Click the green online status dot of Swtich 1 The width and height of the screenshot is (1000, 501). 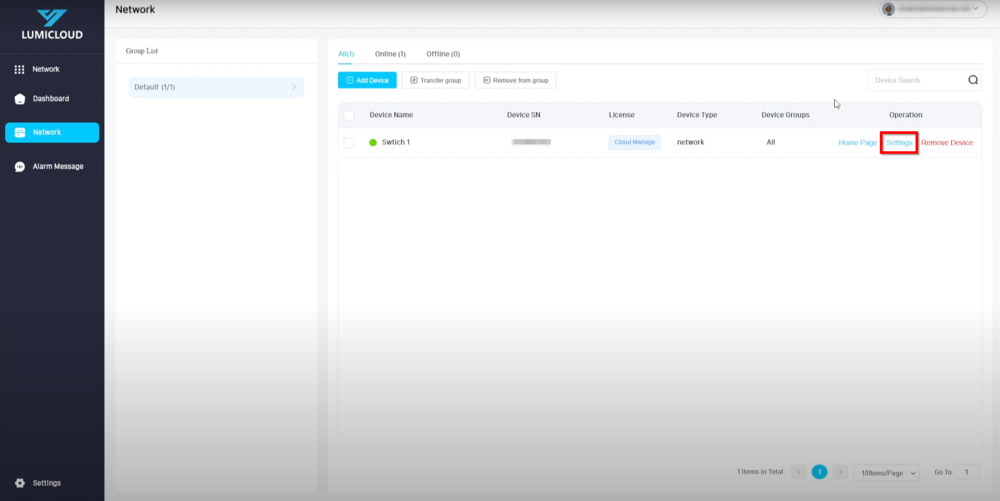(x=374, y=143)
